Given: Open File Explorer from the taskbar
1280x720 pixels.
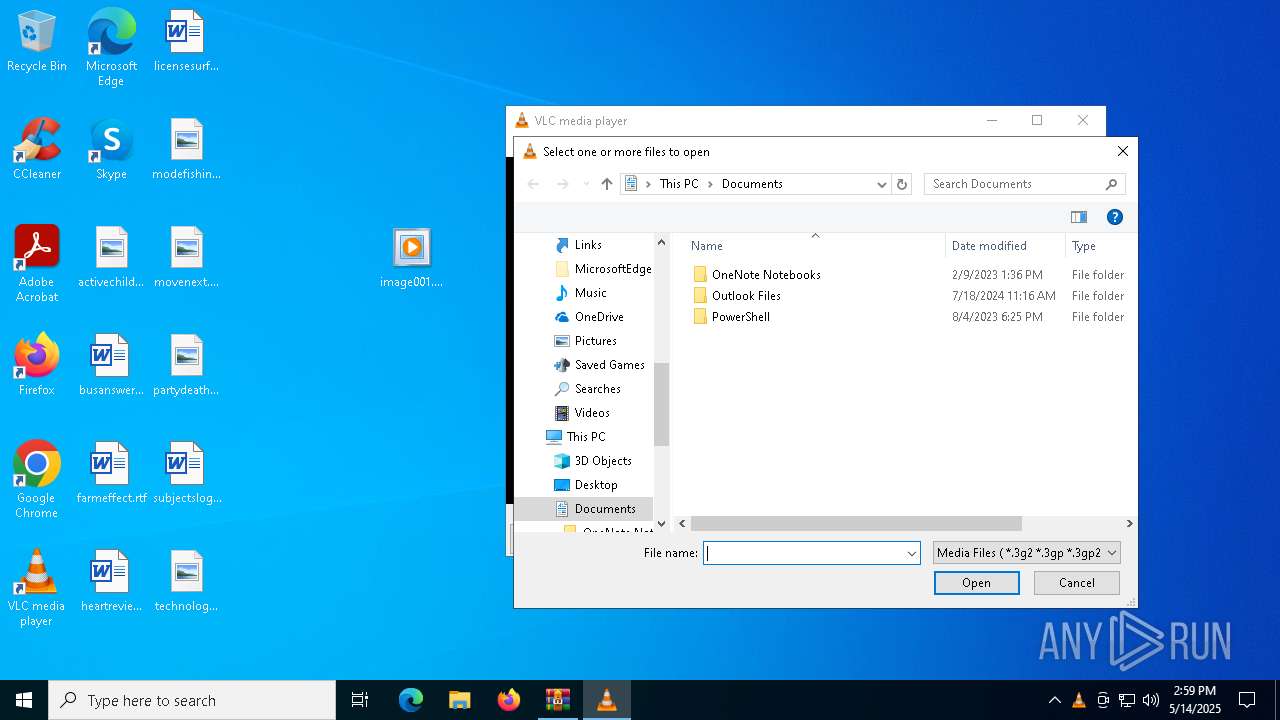Looking at the screenshot, I should click(x=460, y=700).
